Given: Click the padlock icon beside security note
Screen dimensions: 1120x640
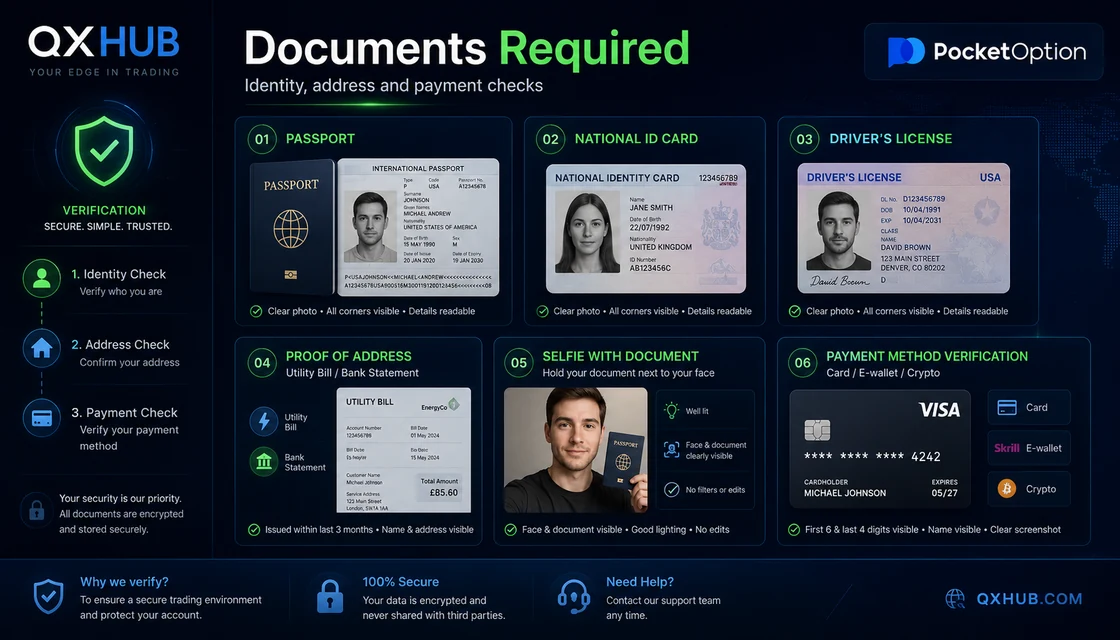Looking at the screenshot, I should 36,510.
